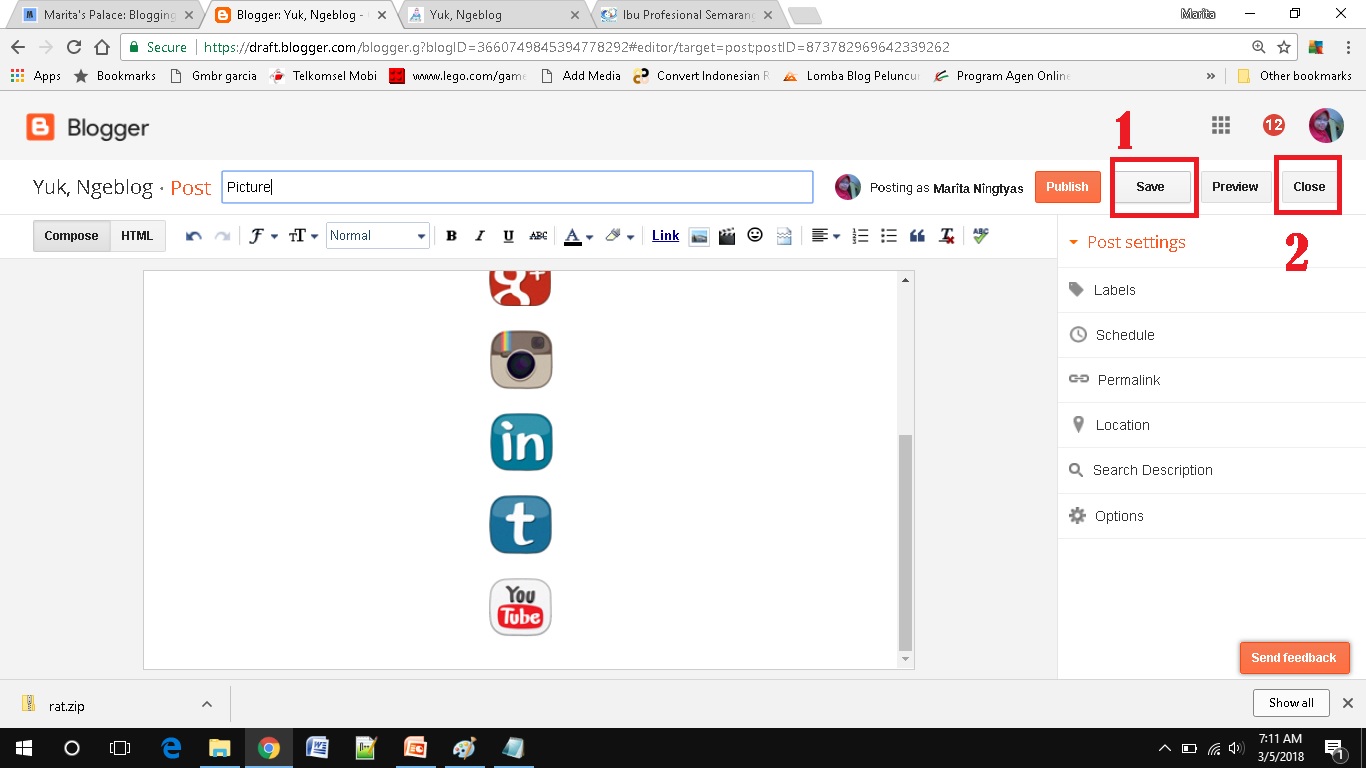This screenshot has height=768, width=1366.
Task: Open the font family dropdown
Action: [262, 235]
